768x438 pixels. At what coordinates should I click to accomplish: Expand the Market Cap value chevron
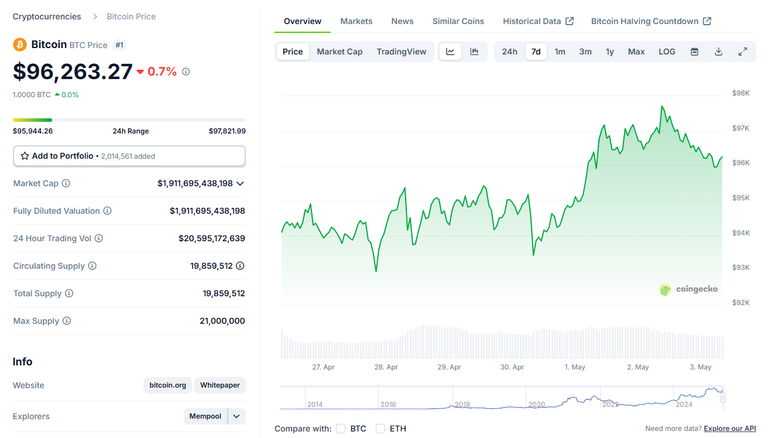240,183
